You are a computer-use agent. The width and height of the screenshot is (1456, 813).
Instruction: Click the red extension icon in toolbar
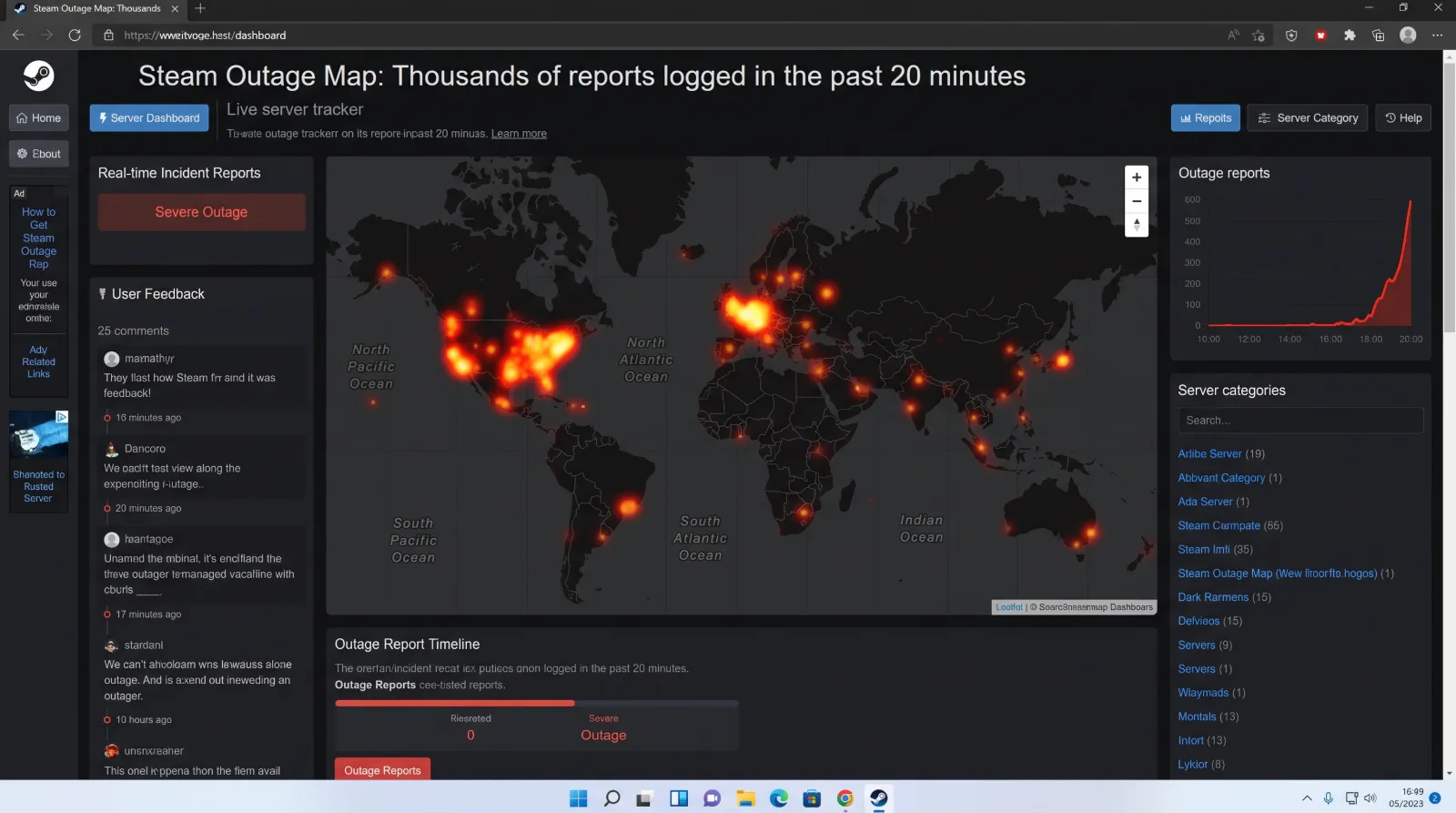click(1320, 36)
